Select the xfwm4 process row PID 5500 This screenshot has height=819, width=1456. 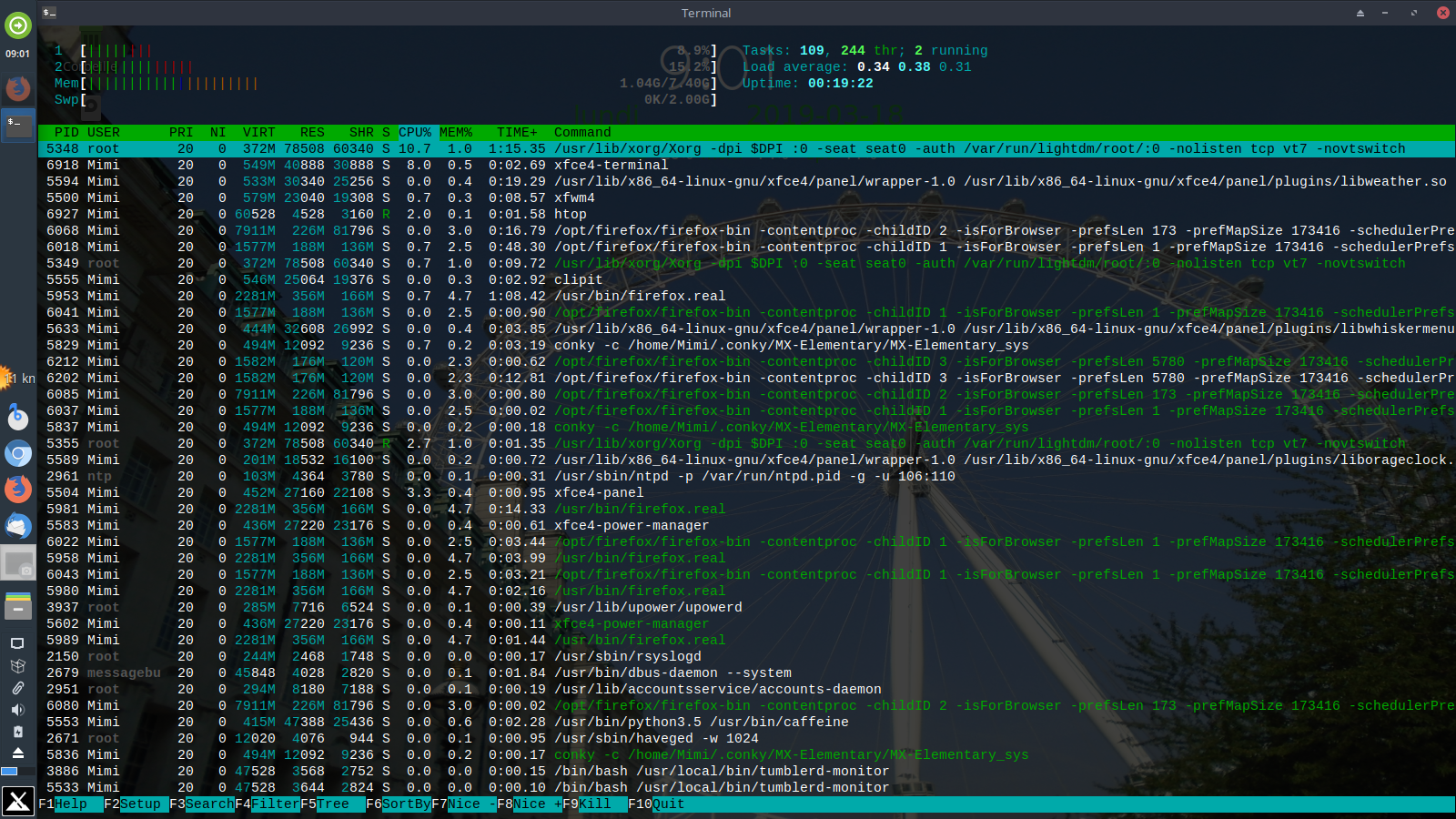coord(746,198)
